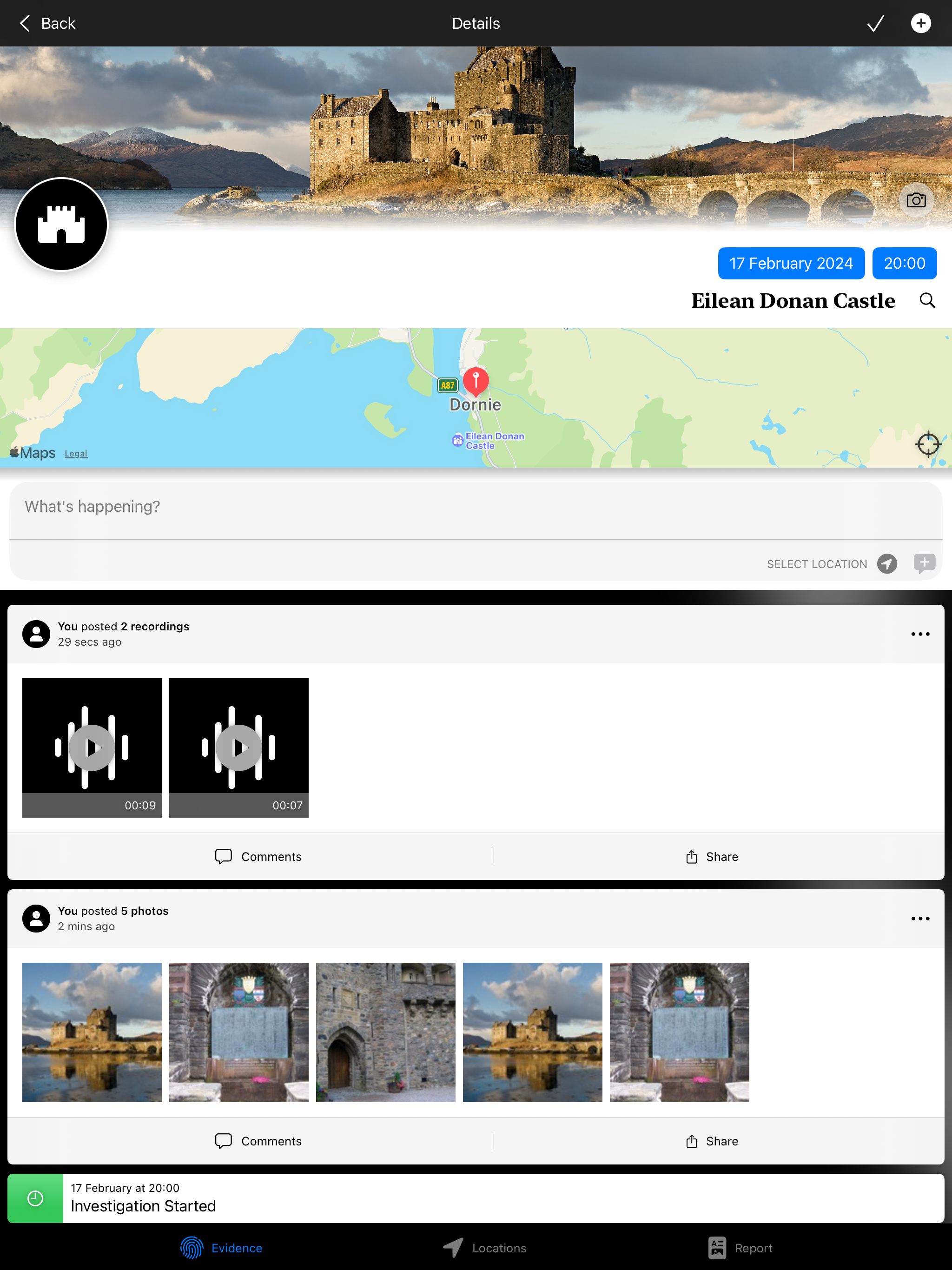Open the Legal link on the map
The width and height of the screenshot is (952, 1270).
76,454
